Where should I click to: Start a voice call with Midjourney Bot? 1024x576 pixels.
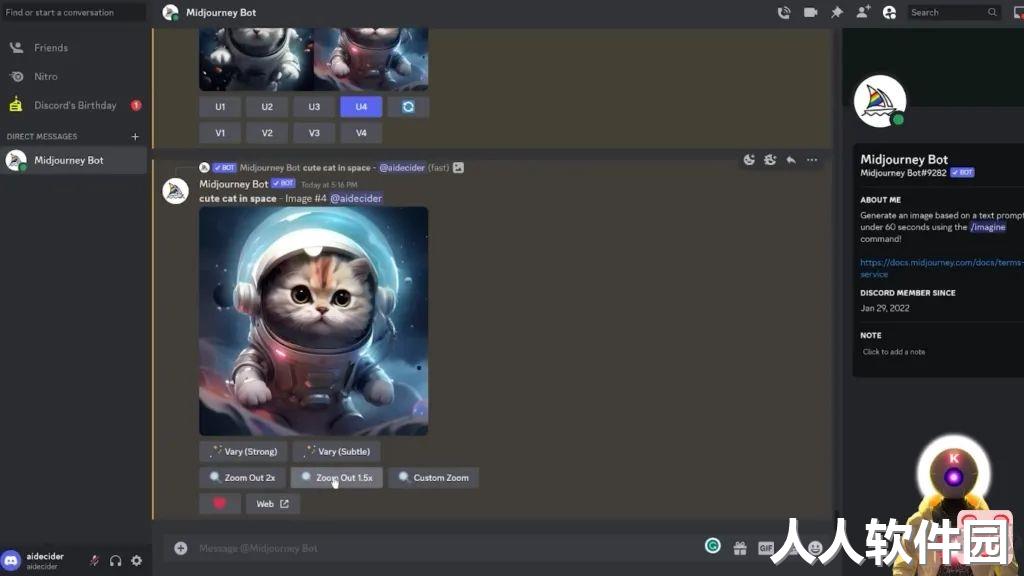click(784, 12)
